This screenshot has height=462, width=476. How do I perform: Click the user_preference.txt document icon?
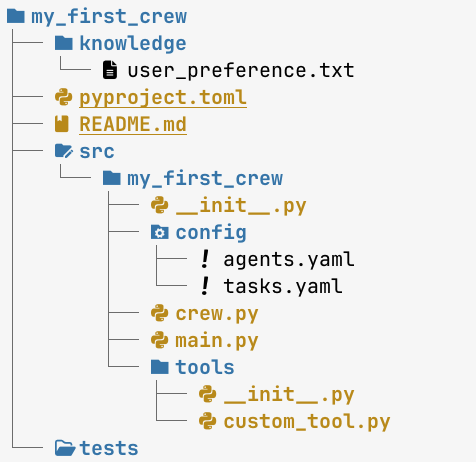[x=110, y=70]
